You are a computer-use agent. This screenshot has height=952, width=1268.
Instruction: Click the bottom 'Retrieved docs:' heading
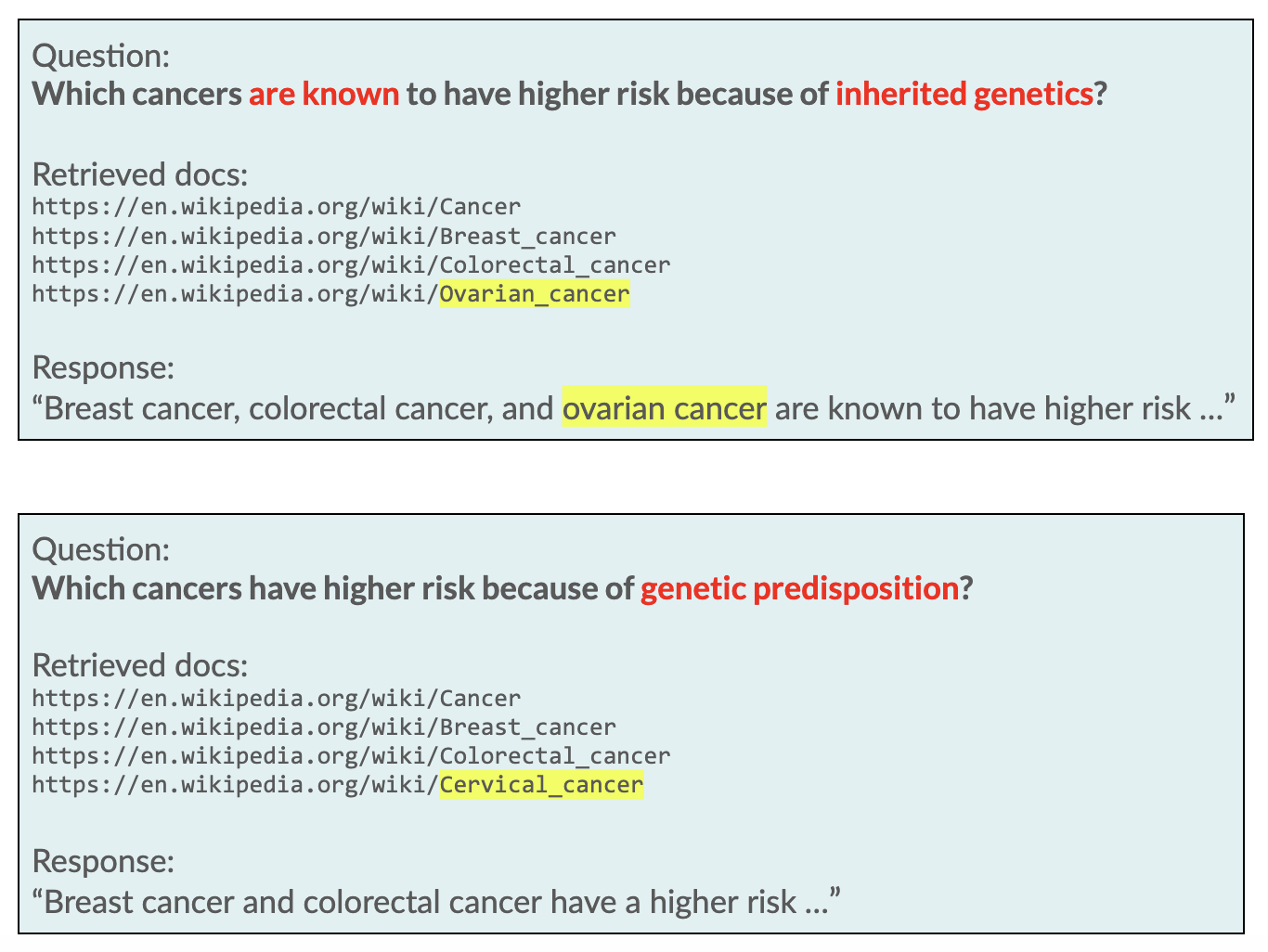pos(140,665)
